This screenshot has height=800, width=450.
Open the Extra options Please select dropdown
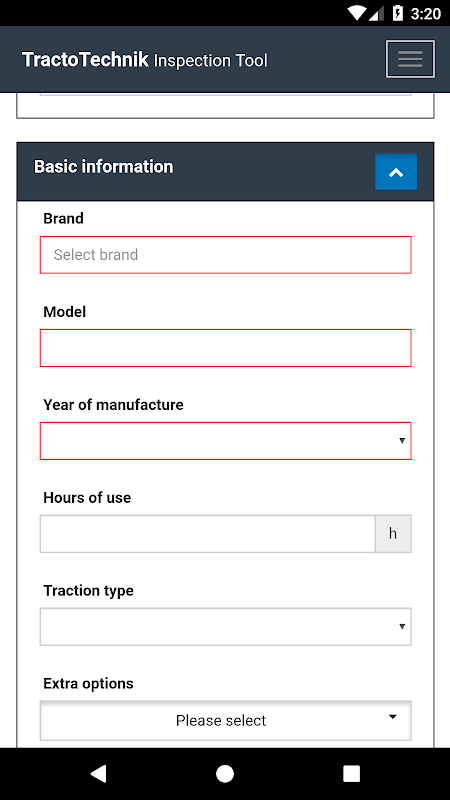(226, 720)
